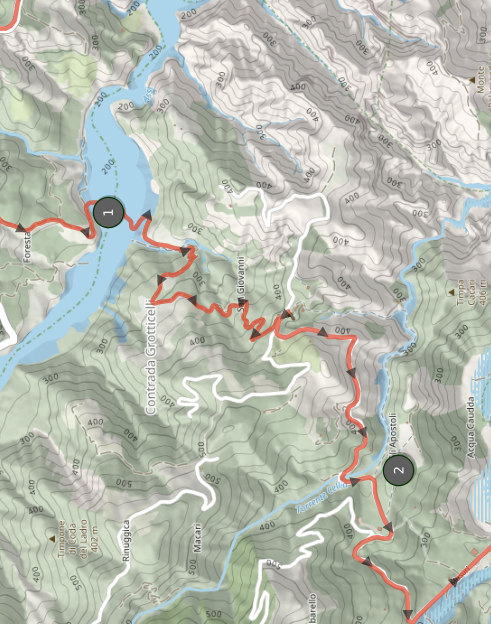Viewport: 491px width, 624px height.
Task: Click the route direction arrow beside Foresta label
Action: 20,228
